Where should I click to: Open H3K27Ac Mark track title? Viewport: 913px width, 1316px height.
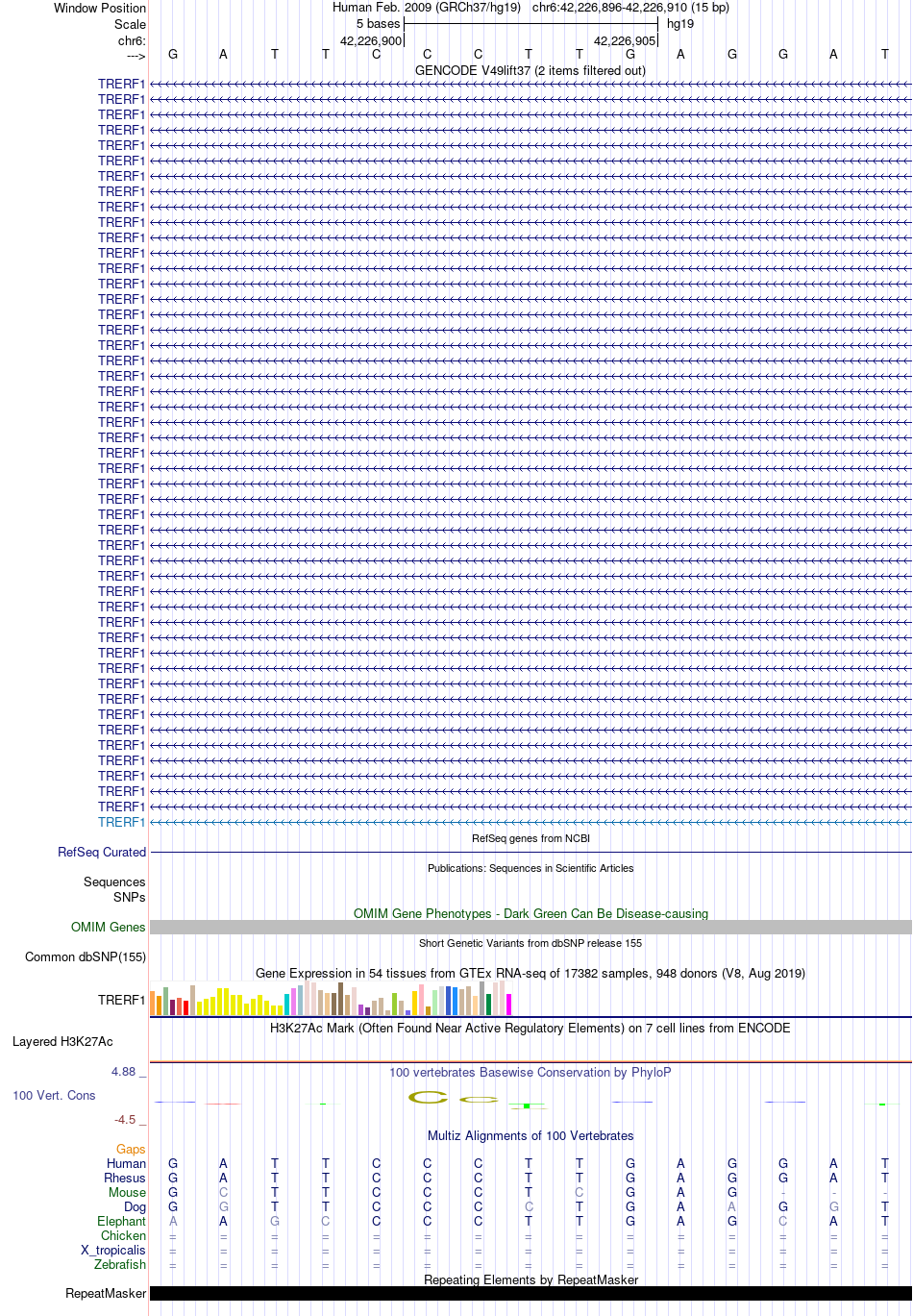[531, 1028]
